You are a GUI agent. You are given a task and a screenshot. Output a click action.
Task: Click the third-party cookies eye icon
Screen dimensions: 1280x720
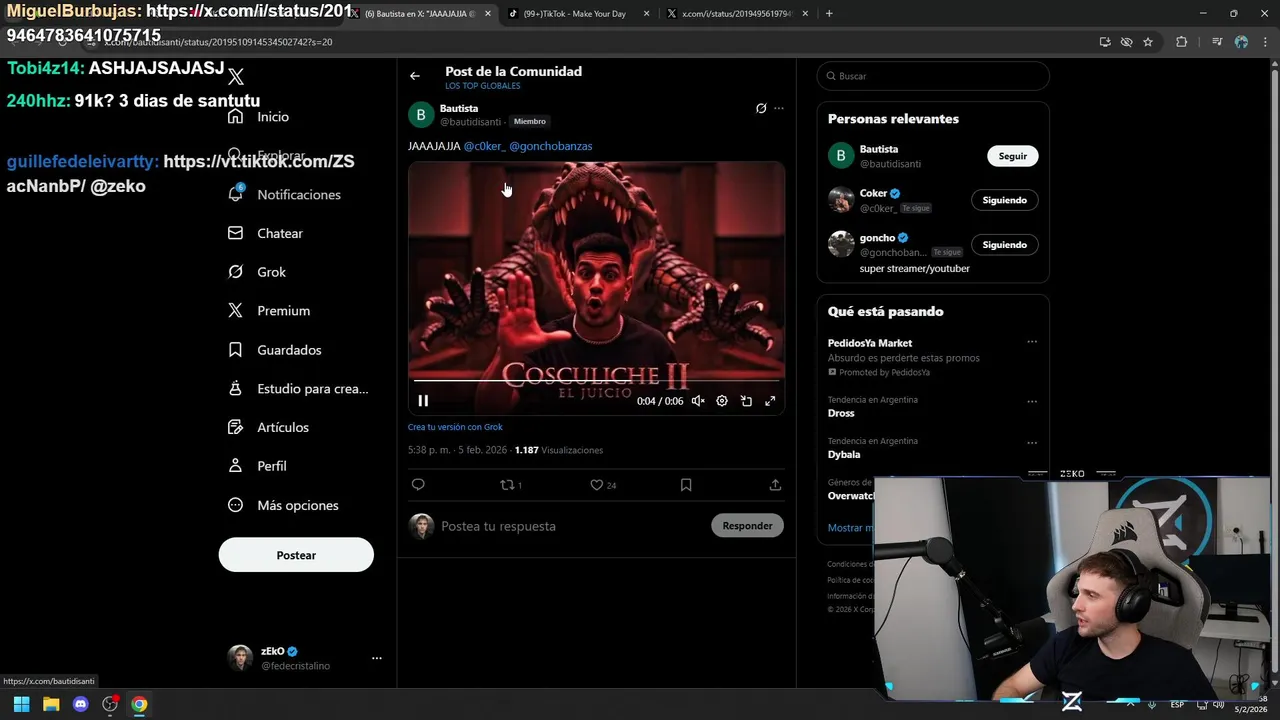[x=1126, y=42]
